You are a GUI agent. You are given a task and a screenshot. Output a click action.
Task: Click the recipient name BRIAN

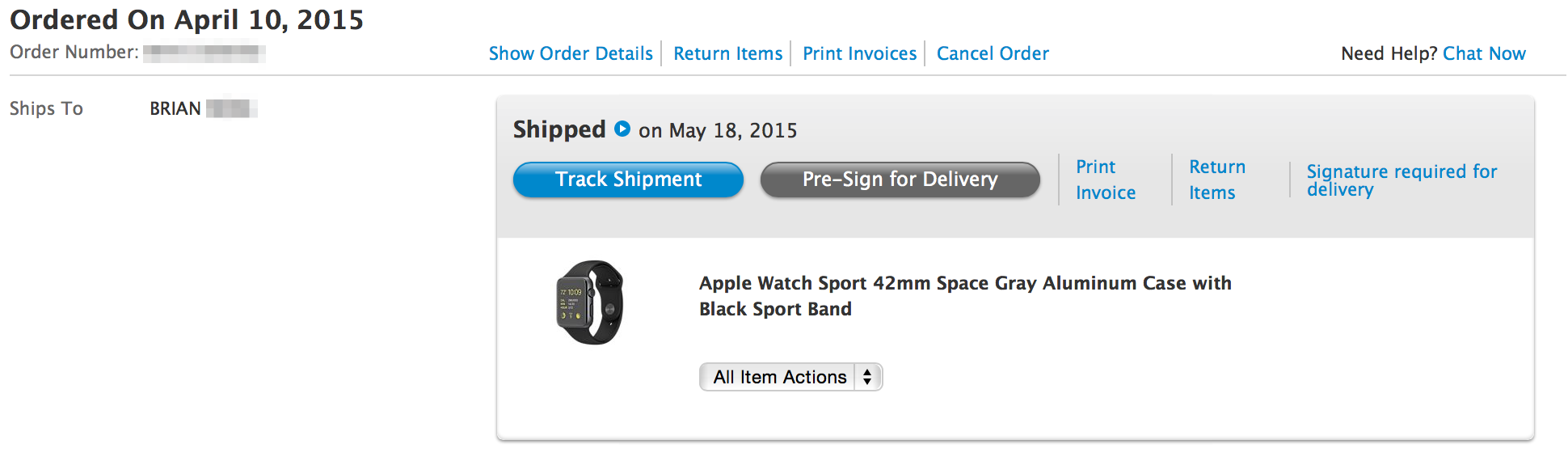[175, 108]
